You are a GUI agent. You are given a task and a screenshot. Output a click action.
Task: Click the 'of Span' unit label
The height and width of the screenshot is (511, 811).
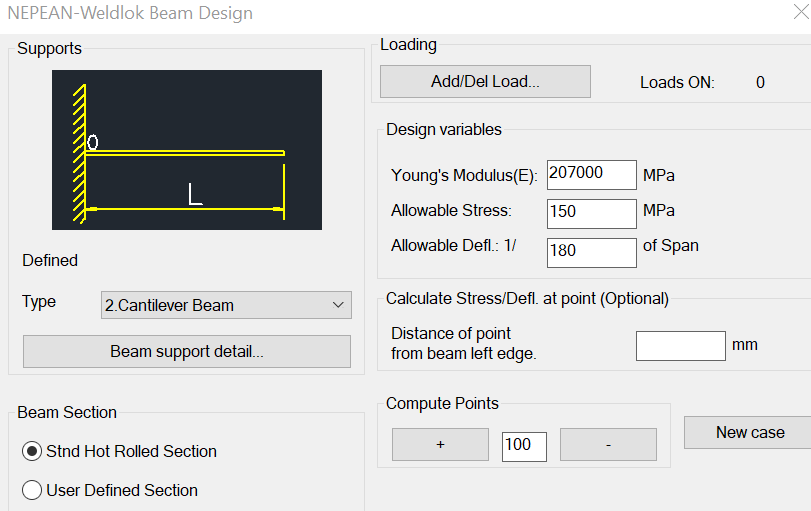tap(670, 246)
